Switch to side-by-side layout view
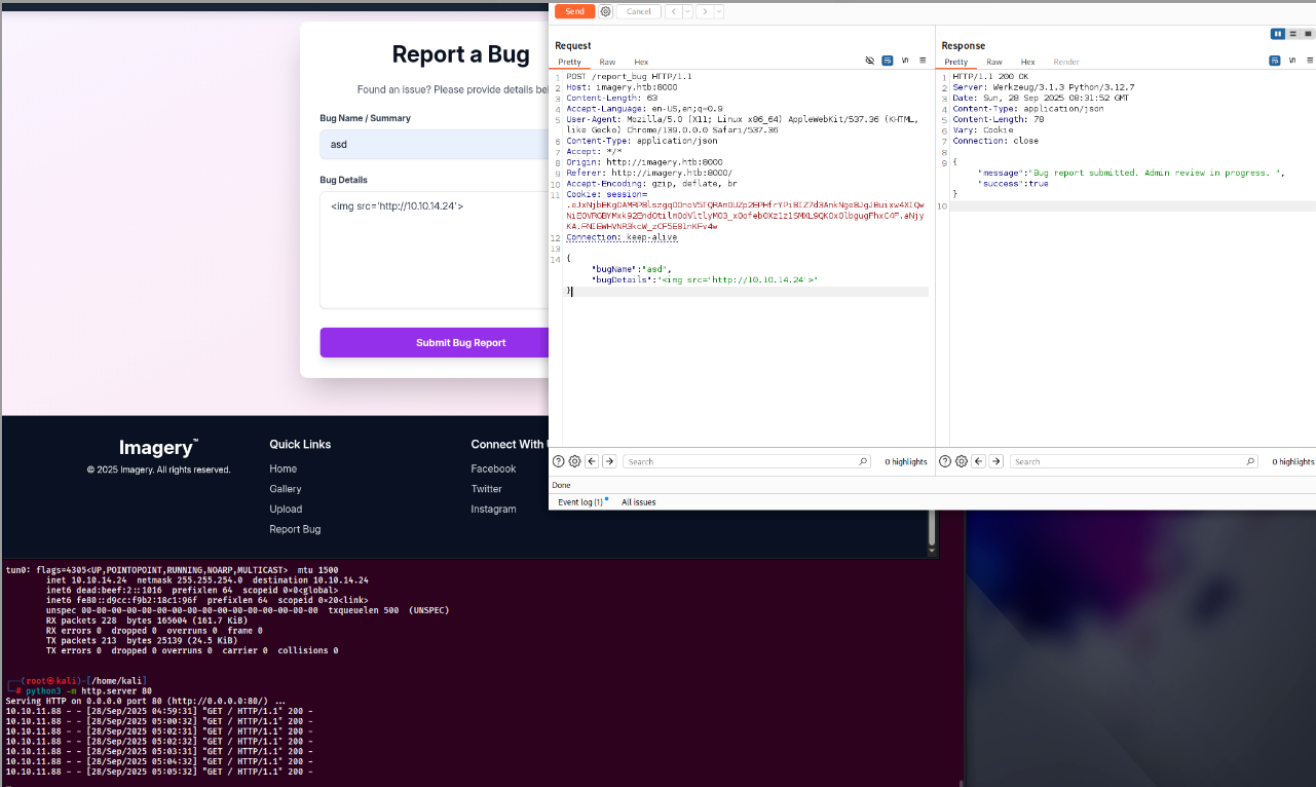1316x787 pixels. (1278, 34)
